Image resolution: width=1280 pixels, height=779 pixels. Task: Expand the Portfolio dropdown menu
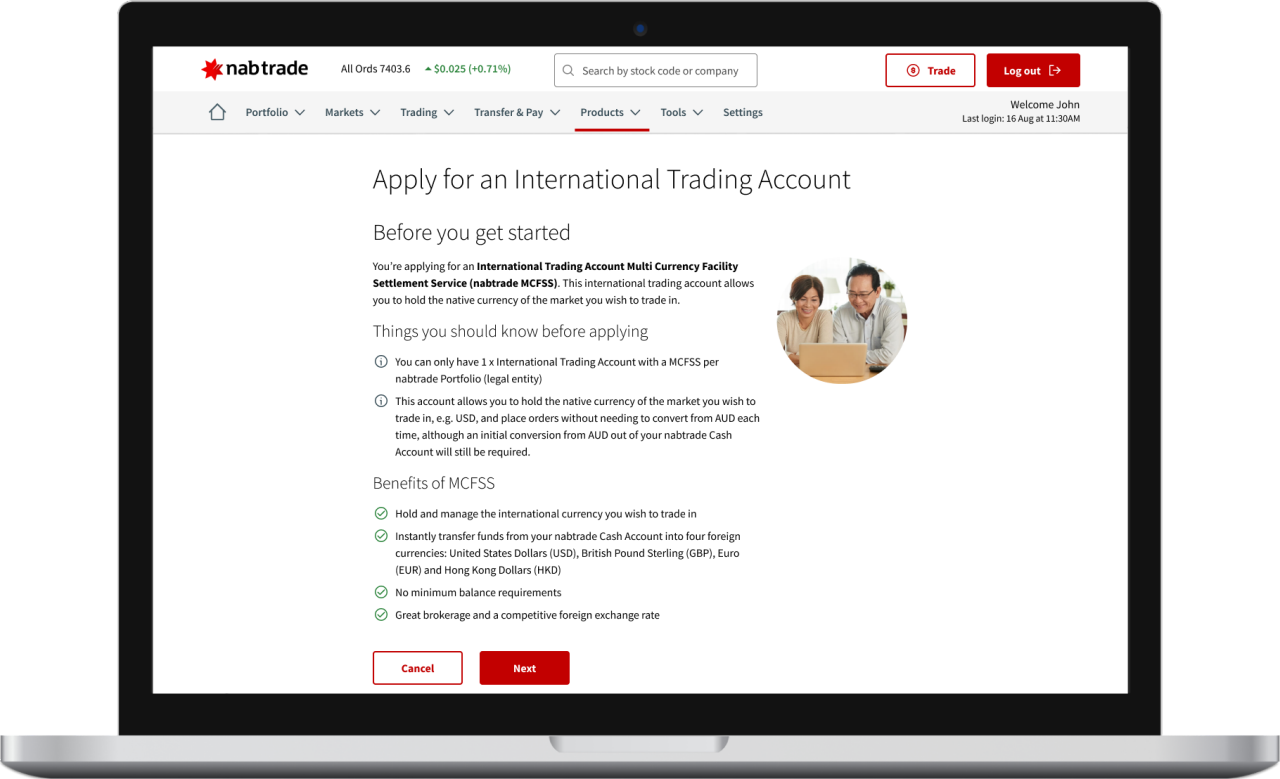[275, 113]
